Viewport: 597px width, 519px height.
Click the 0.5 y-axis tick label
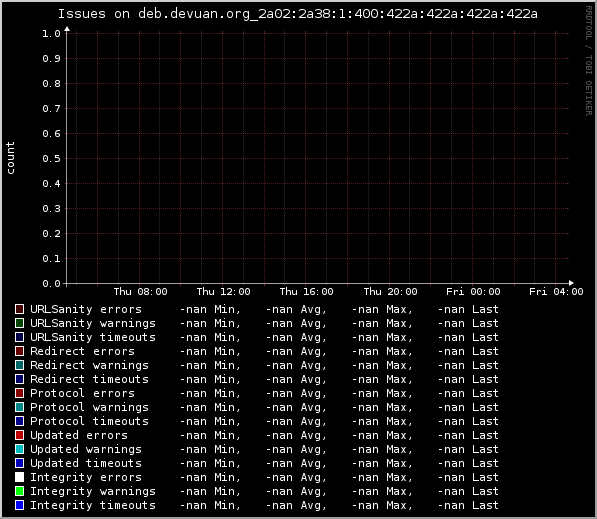[51, 158]
